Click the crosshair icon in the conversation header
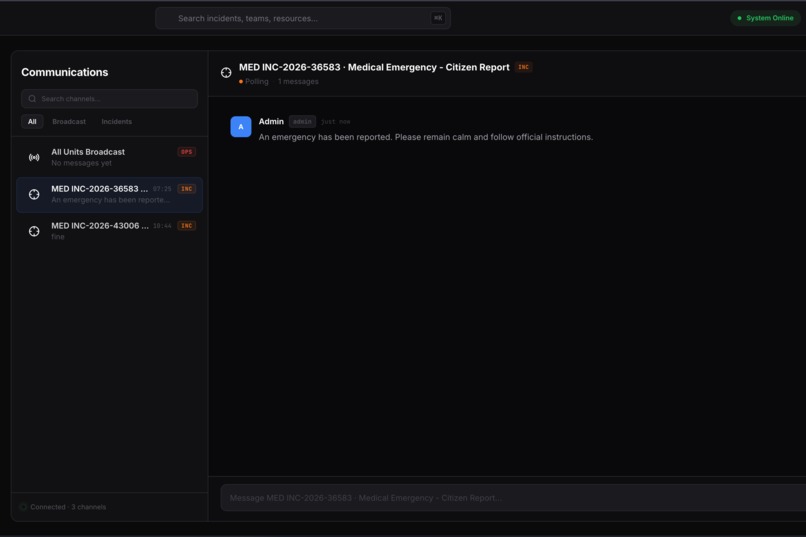 (x=226, y=72)
